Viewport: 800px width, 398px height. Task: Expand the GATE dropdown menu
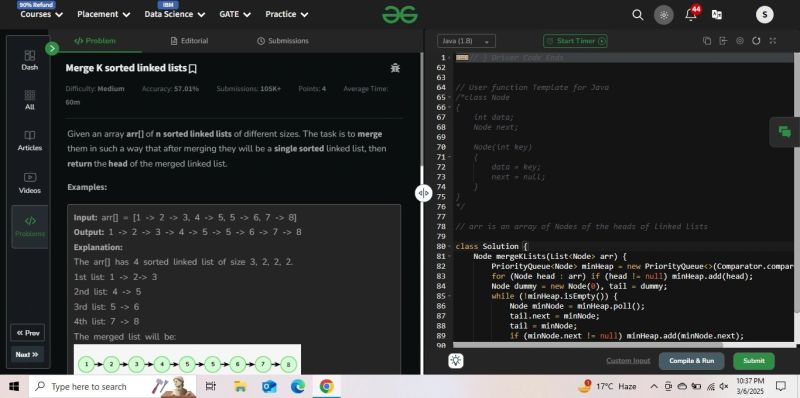[235, 14]
